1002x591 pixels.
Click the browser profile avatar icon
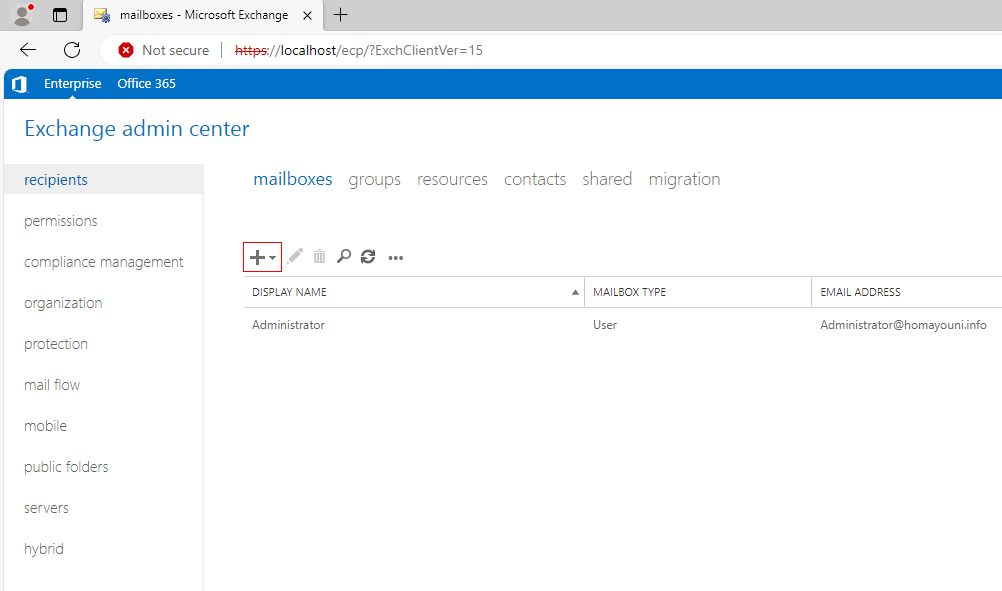23,15
